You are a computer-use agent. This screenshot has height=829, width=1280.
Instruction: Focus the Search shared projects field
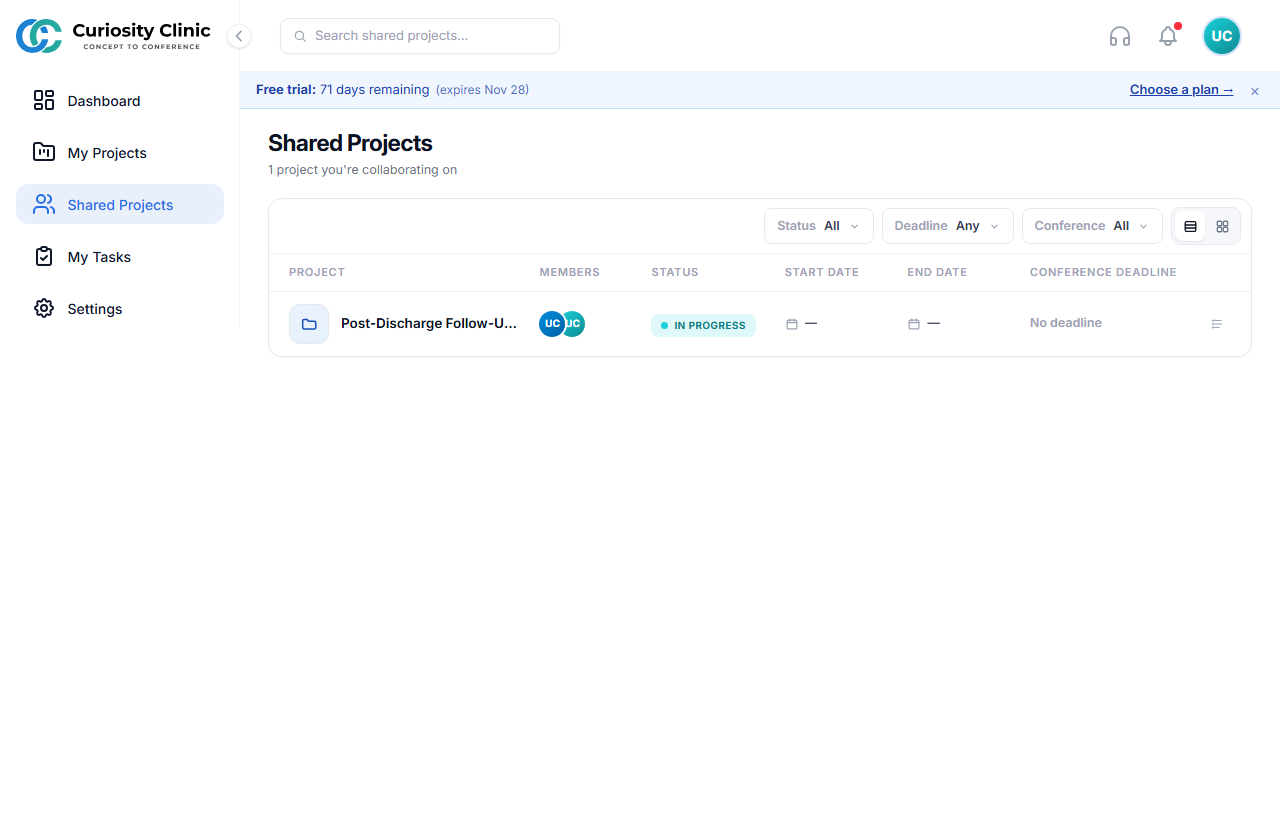(420, 36)
